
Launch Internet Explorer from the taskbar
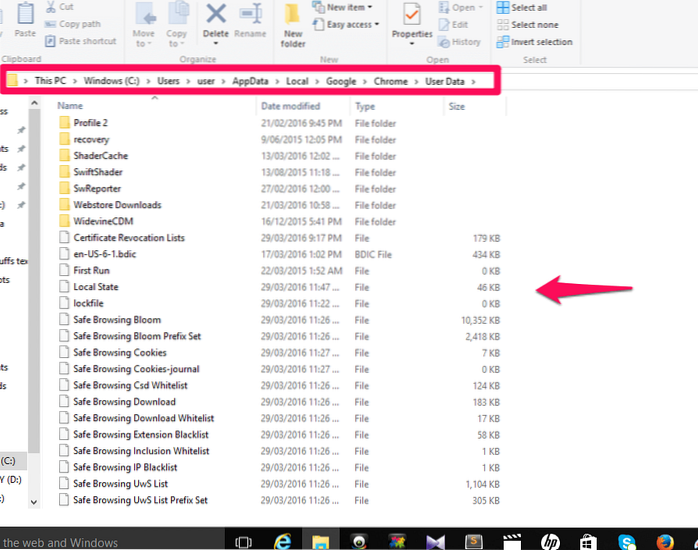coord(282,541)
